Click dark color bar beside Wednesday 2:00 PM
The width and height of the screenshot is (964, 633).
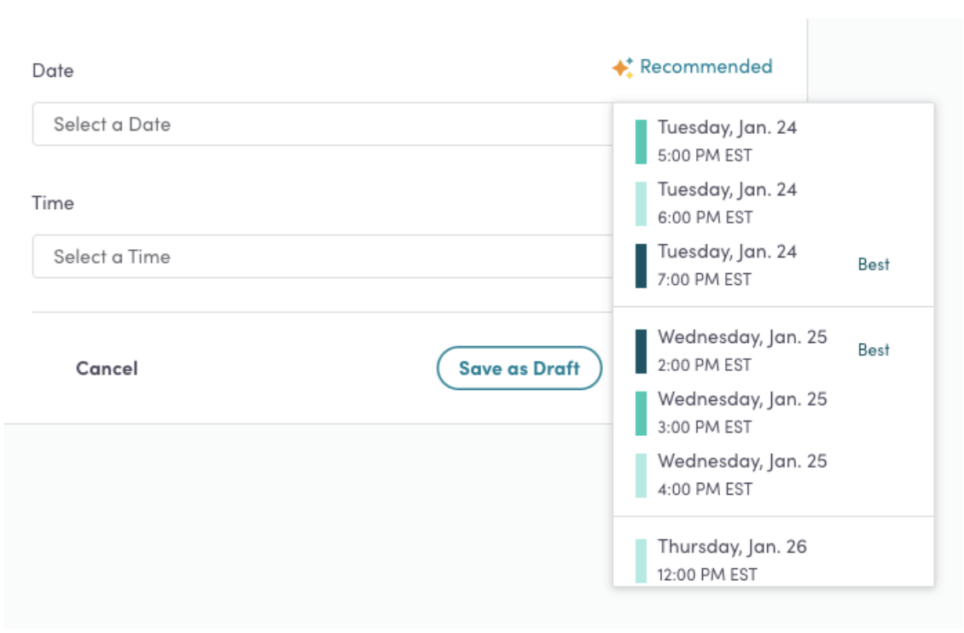(x=641, y=351)
